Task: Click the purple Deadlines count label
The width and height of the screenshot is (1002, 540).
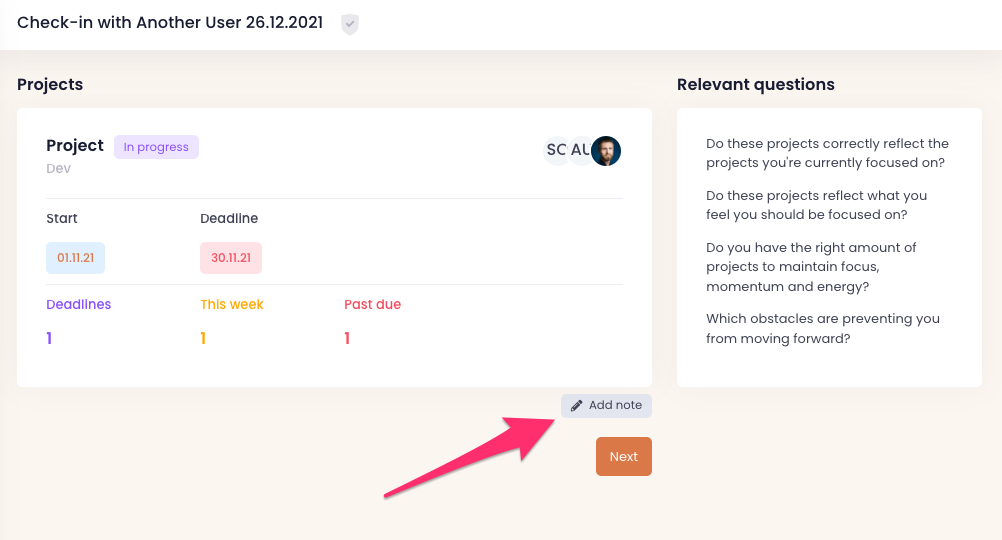Action: point(79,304)
